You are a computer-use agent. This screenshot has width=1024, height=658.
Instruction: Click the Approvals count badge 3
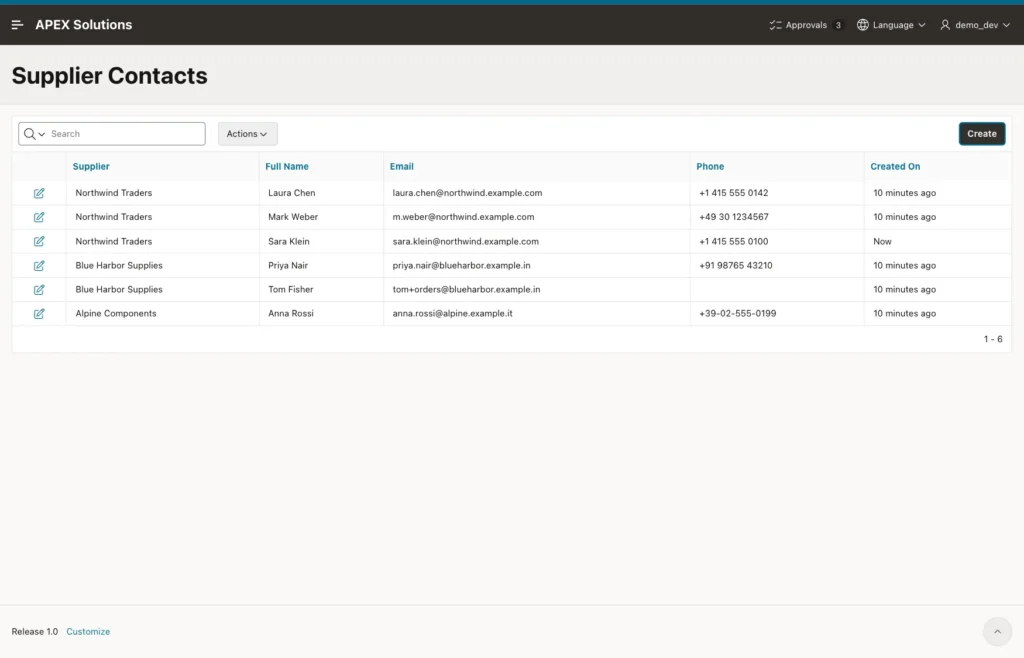pyautogui.click(x=838, y=25)
